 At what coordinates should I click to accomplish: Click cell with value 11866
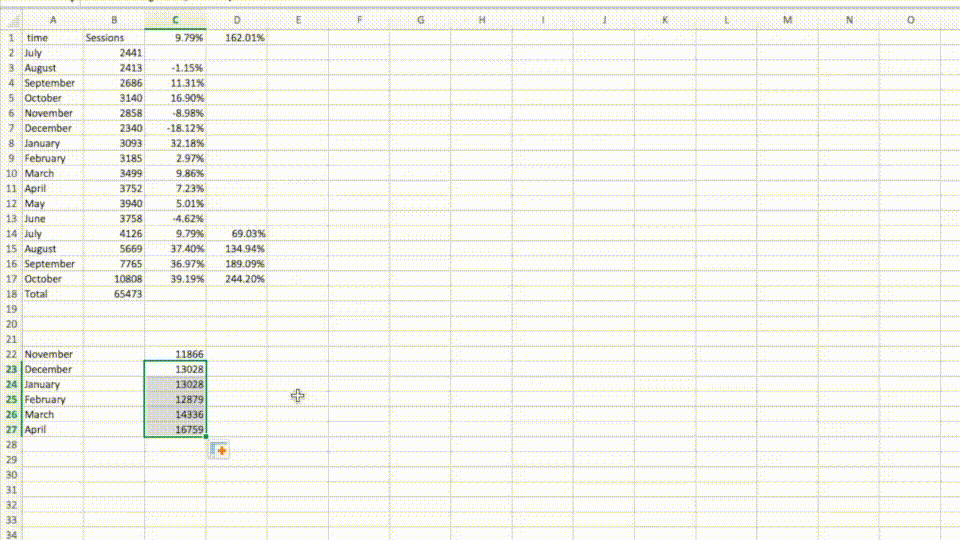[x=175, y=354]
